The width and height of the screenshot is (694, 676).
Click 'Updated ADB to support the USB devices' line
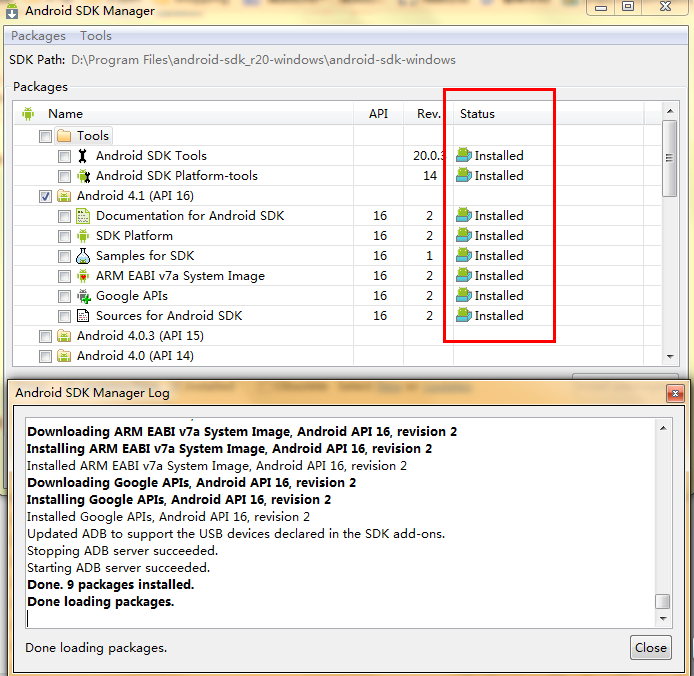click(236, 534)
